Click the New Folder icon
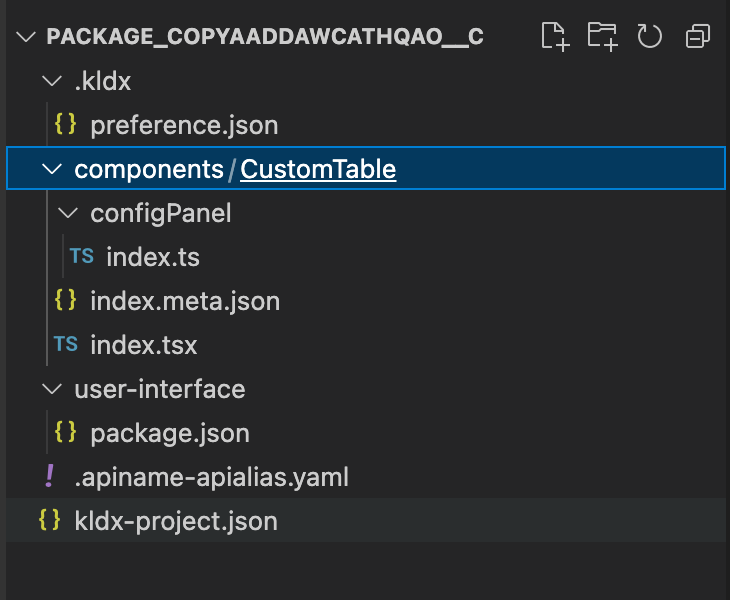Viewport: 730px width, 600px height. tap(602, 36)
